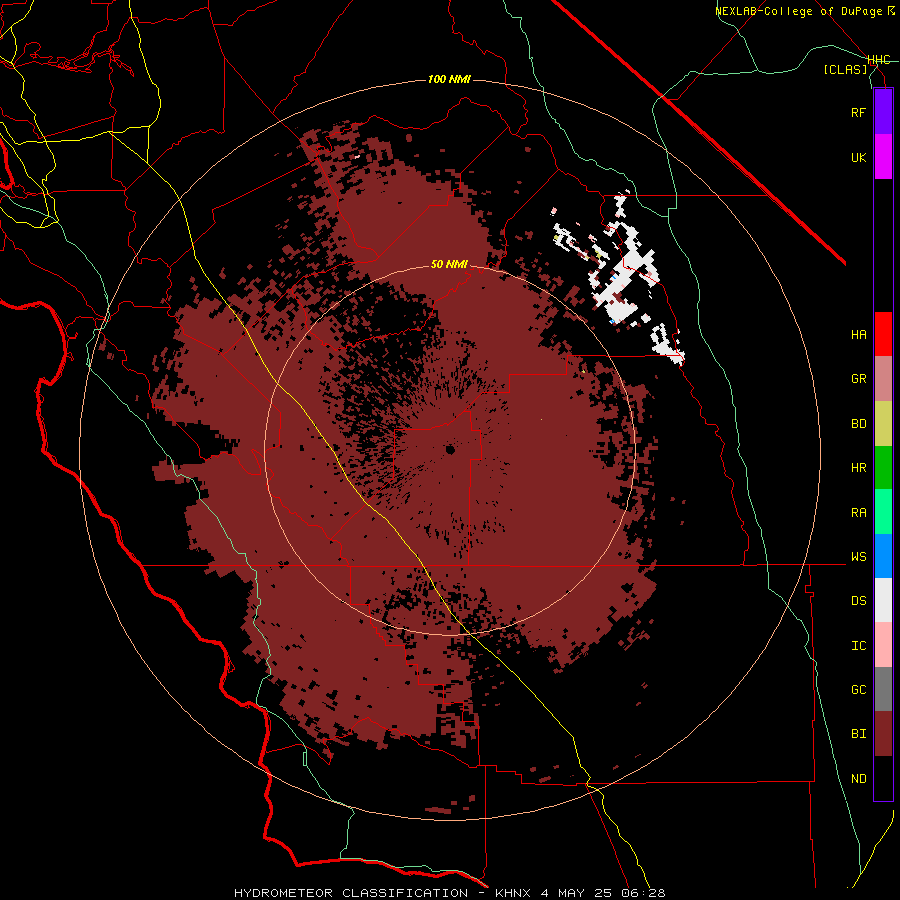Image resolution: width=900 pixels, height=900 pixels.
Task: Click the WS blue legend swatch
Action: (x=883, y=556)
